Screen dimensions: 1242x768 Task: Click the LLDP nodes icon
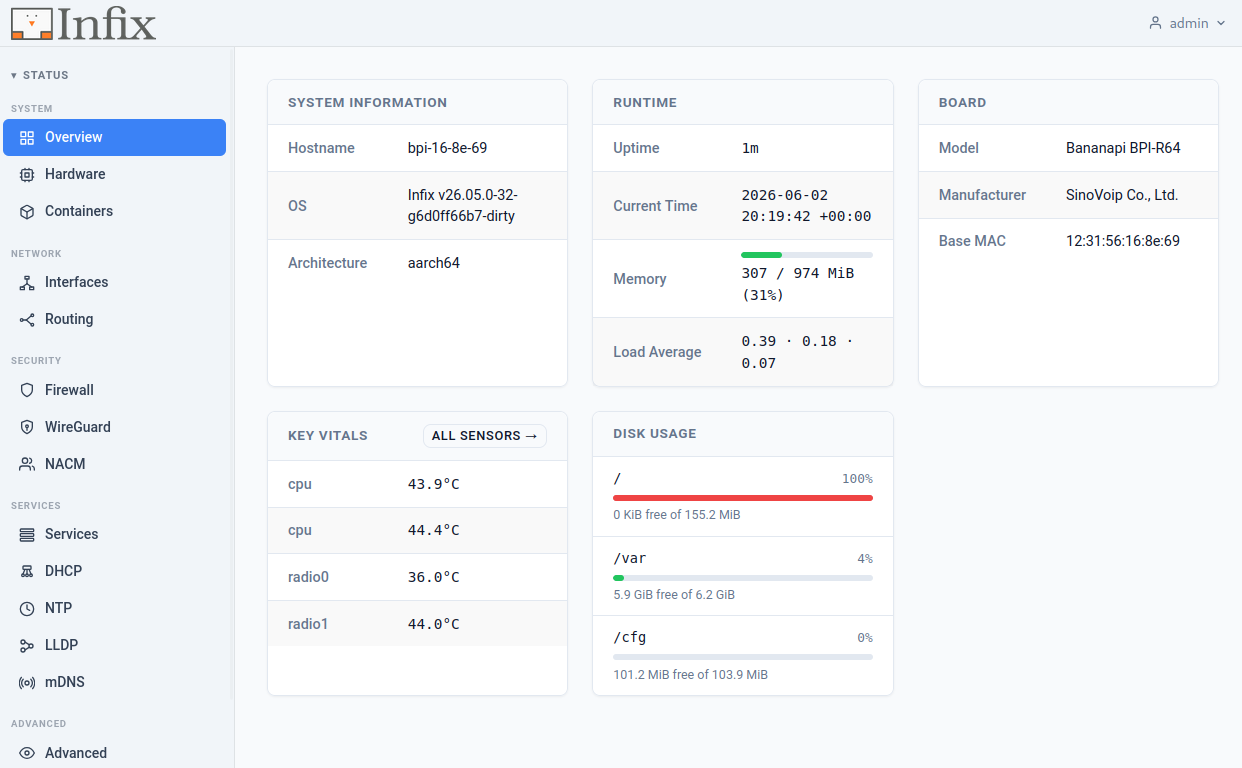tap(27, 645)
